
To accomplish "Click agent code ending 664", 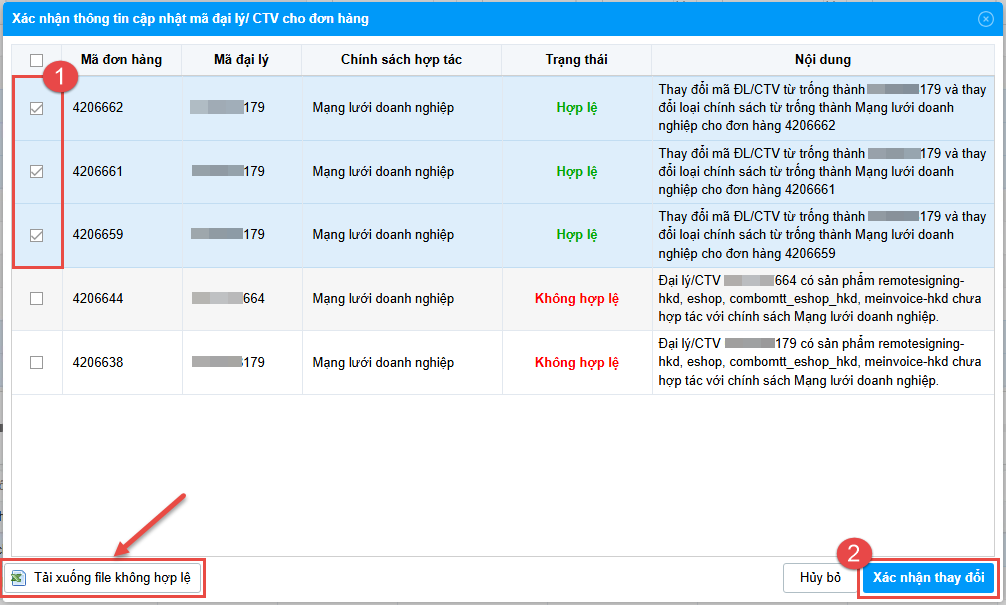I will (228, 298).
